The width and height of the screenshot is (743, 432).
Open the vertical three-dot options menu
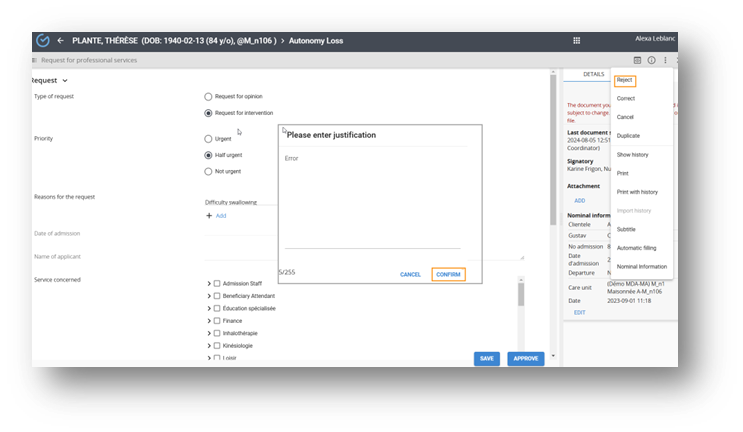pos(665,60)
